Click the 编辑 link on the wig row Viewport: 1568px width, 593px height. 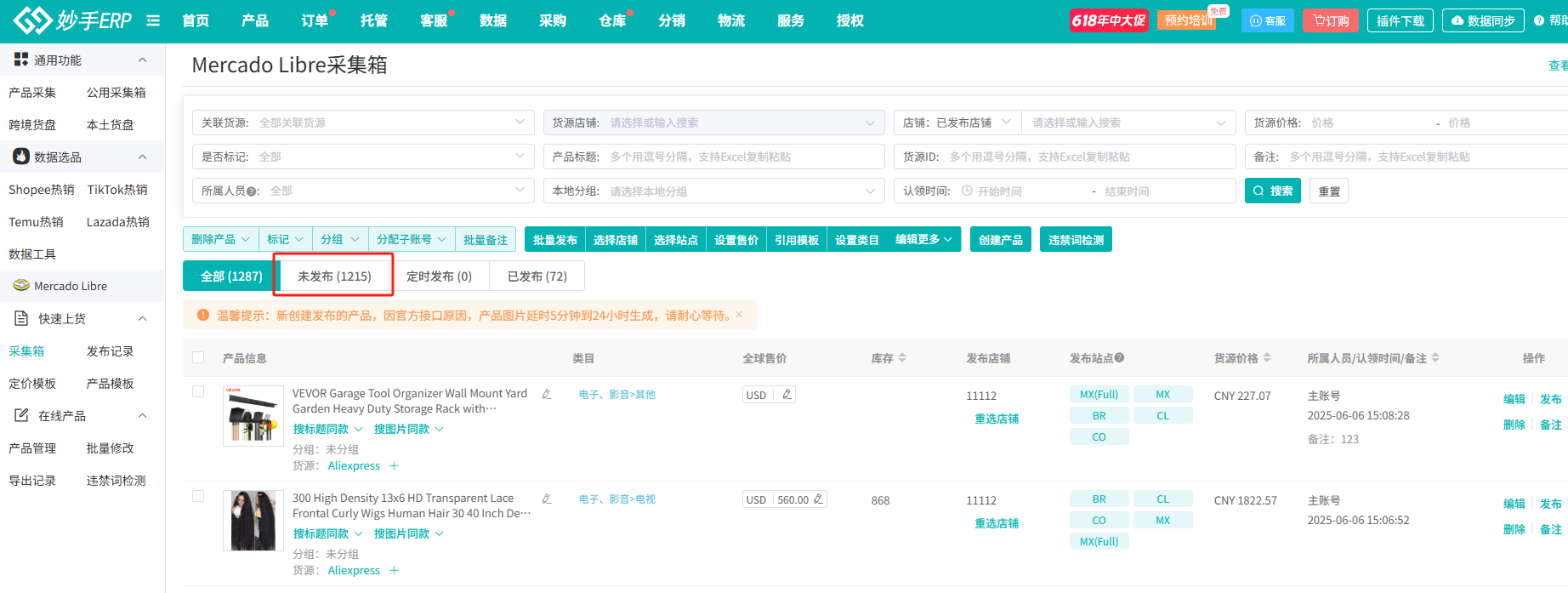tap(1514, 504)
